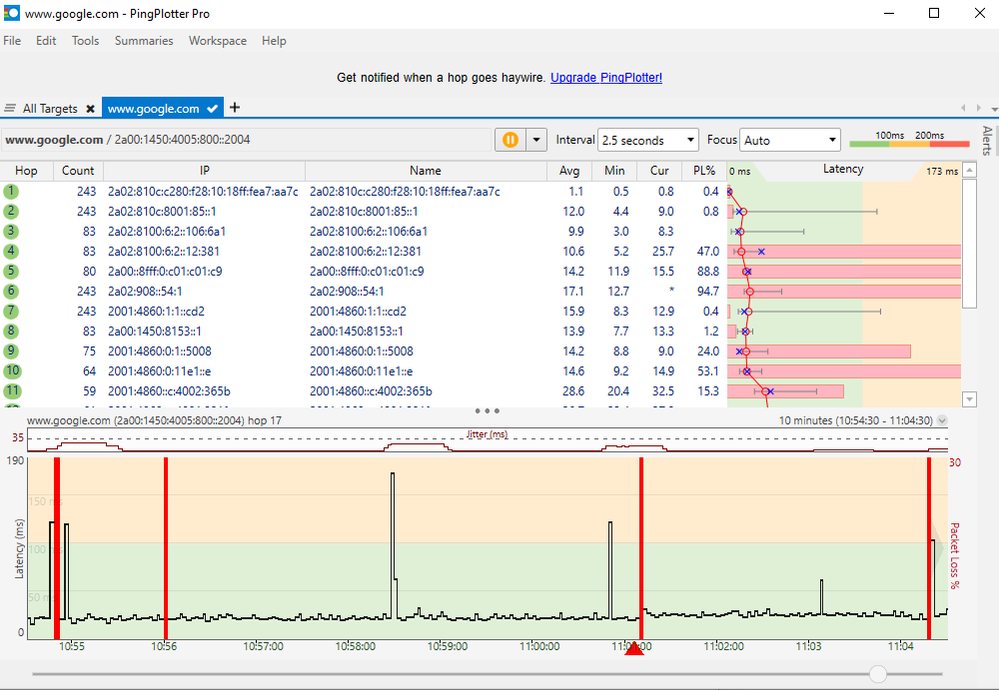Image resolution: width=999 pixels, height=690 pixels.
Task: Open the Edit menu
Action: tap(46, 41)
